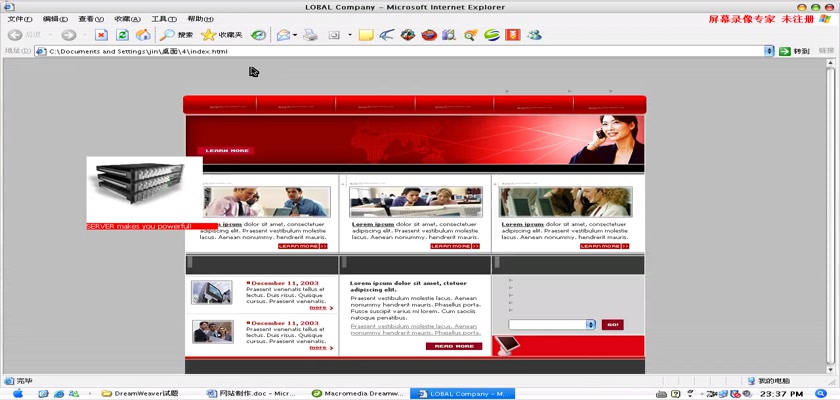
Task: Click the red download arrow toolbar icon
Action: pyautogui.click(x=513, y=35)
